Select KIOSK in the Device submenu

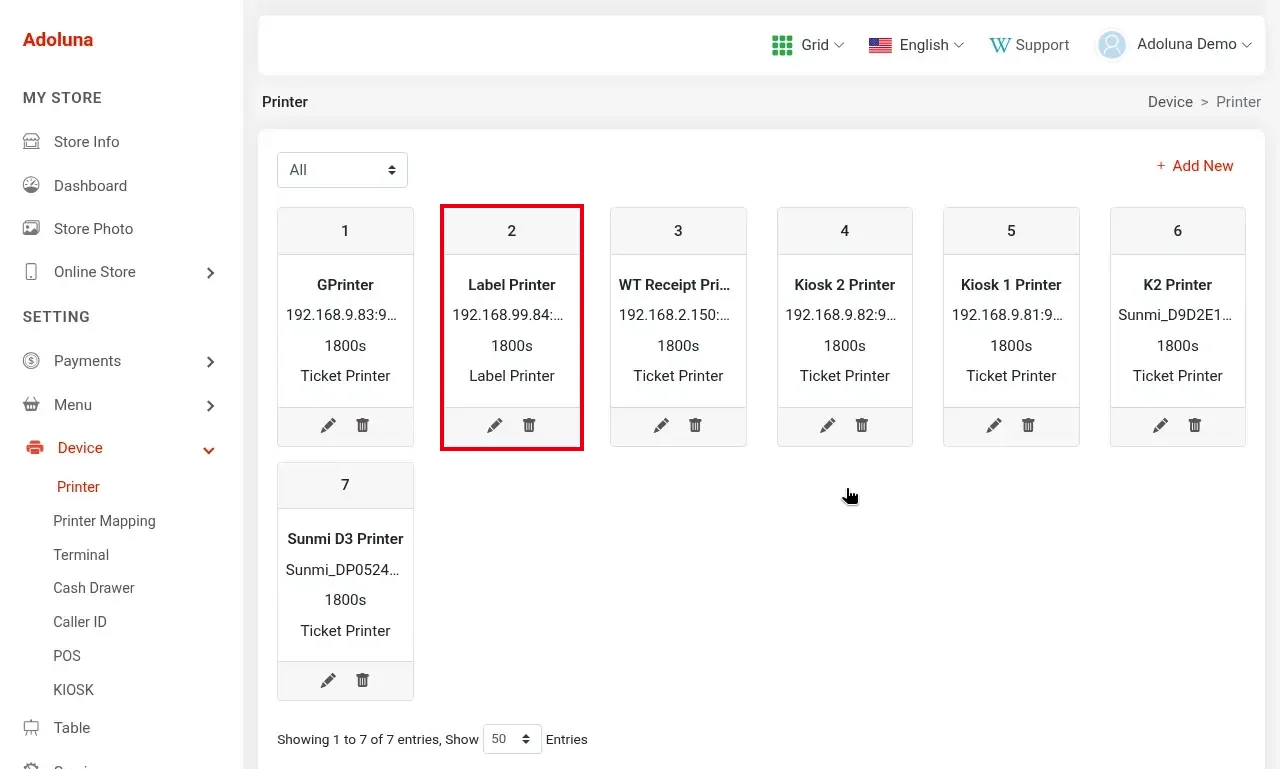[73, 690]
